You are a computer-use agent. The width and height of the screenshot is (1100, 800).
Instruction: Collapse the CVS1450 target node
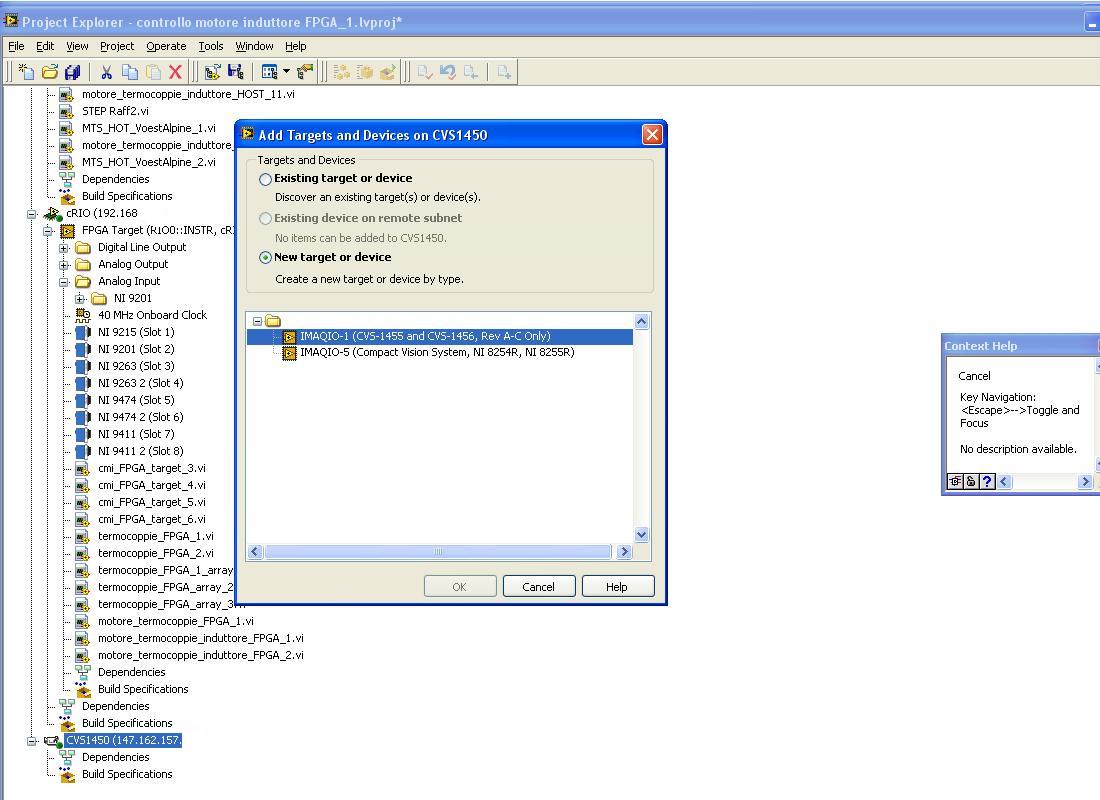point(32,741)
